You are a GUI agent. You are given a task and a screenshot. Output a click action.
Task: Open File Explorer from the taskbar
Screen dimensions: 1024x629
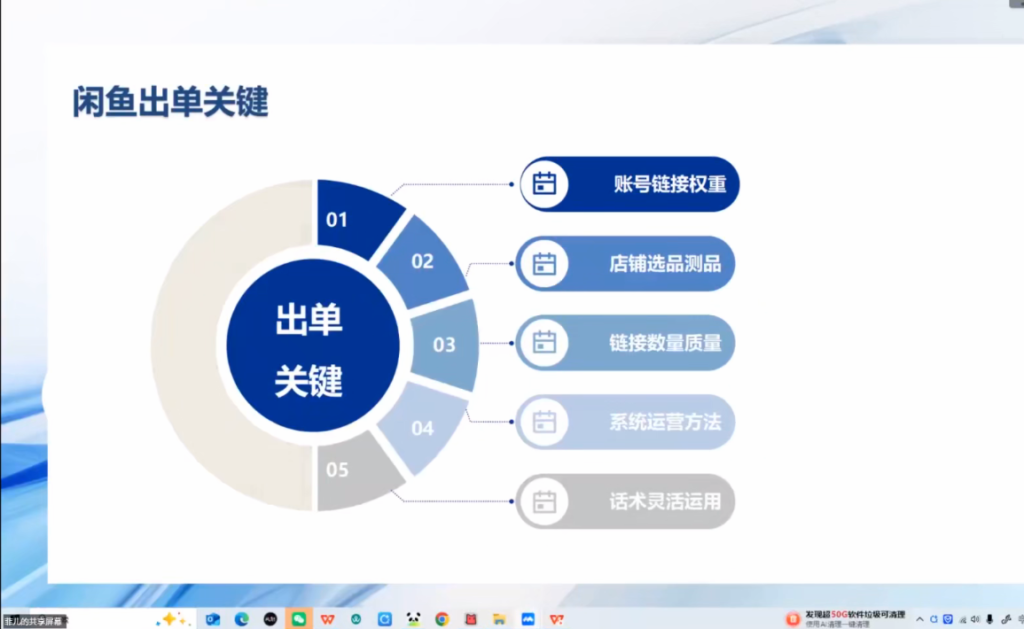pyautogui.click(x=499, y=619)
